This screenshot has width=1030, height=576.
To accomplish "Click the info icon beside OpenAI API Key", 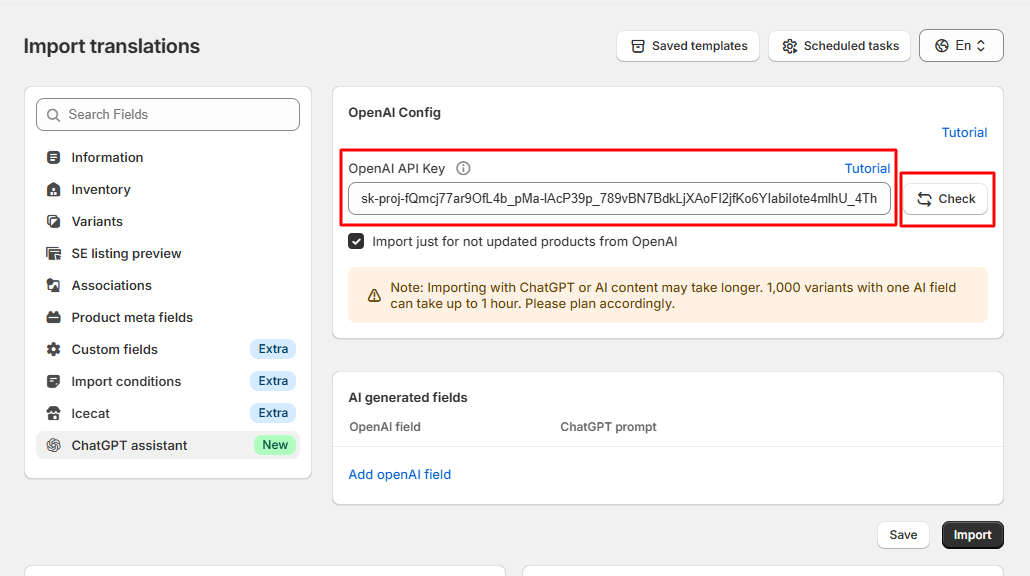I will pos(463,168).
